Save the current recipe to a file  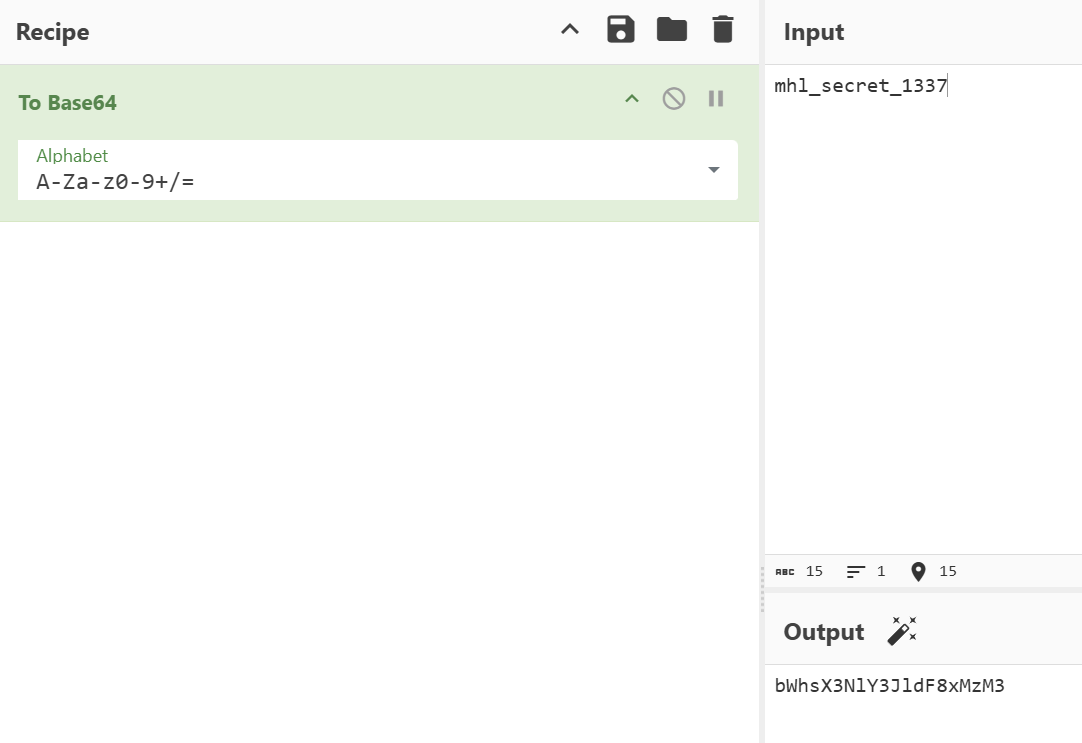point(621,29)
